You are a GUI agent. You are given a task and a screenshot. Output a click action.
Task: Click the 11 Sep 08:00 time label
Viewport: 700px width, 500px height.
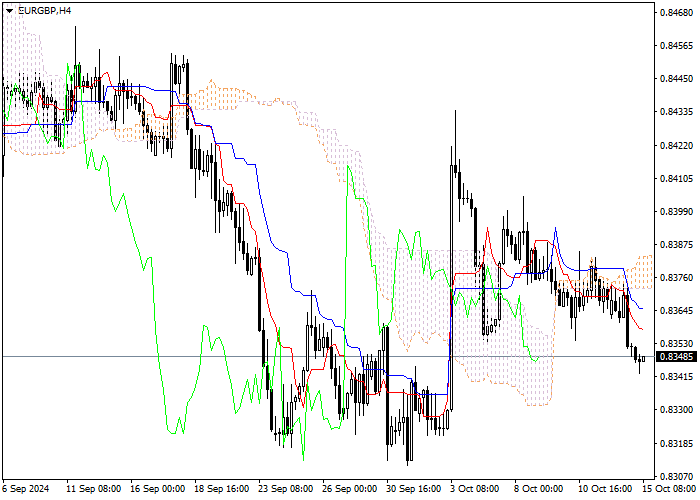coord(93,489)
